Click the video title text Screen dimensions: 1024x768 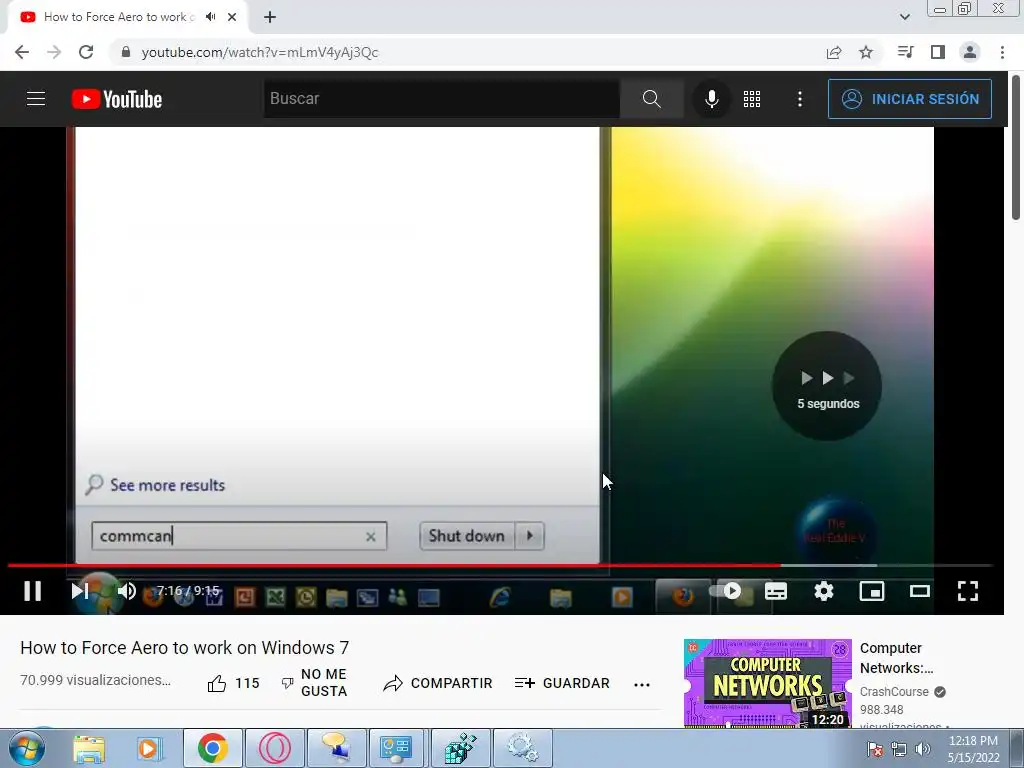pyautogui.click(x=185, y=648)
